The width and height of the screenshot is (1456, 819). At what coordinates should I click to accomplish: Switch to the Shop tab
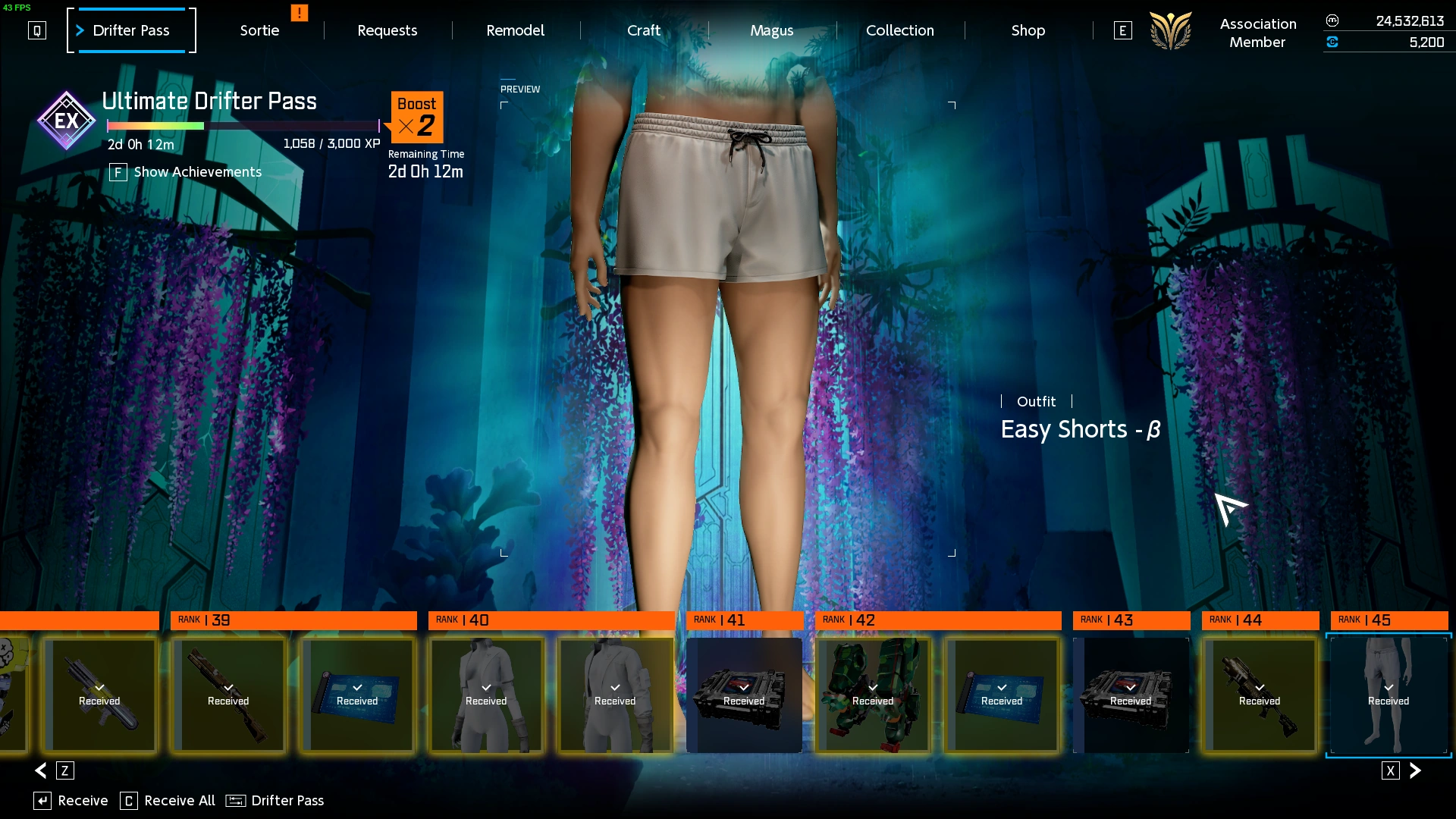(x=1028, y=30)
